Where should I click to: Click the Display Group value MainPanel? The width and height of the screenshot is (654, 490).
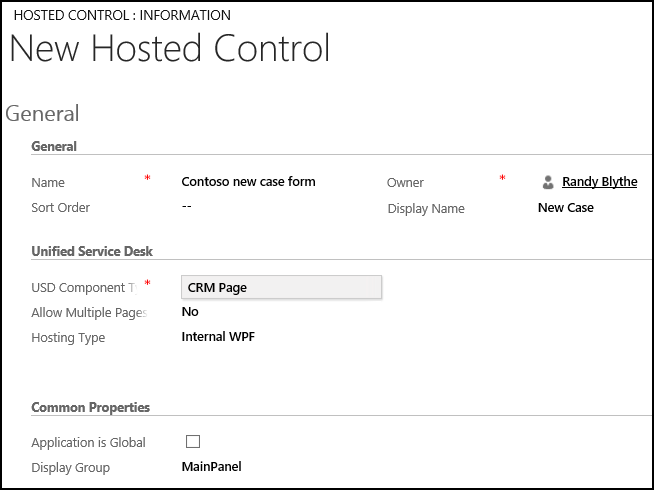211,467
